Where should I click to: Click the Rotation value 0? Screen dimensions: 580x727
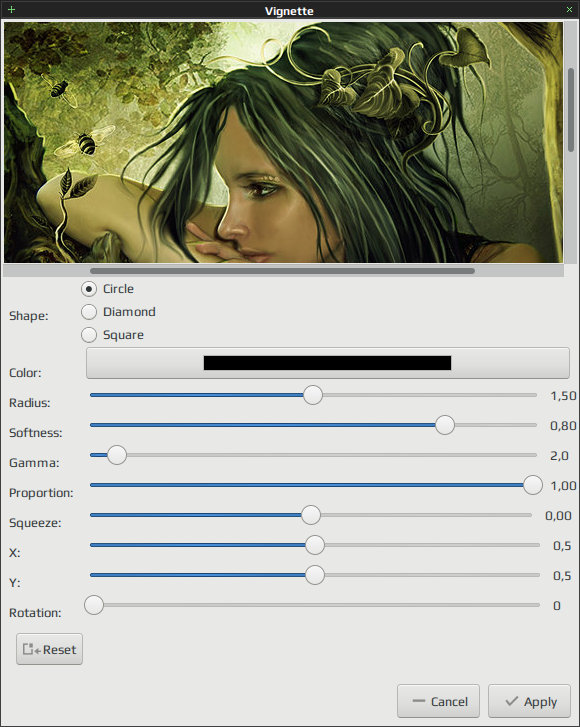557,606
